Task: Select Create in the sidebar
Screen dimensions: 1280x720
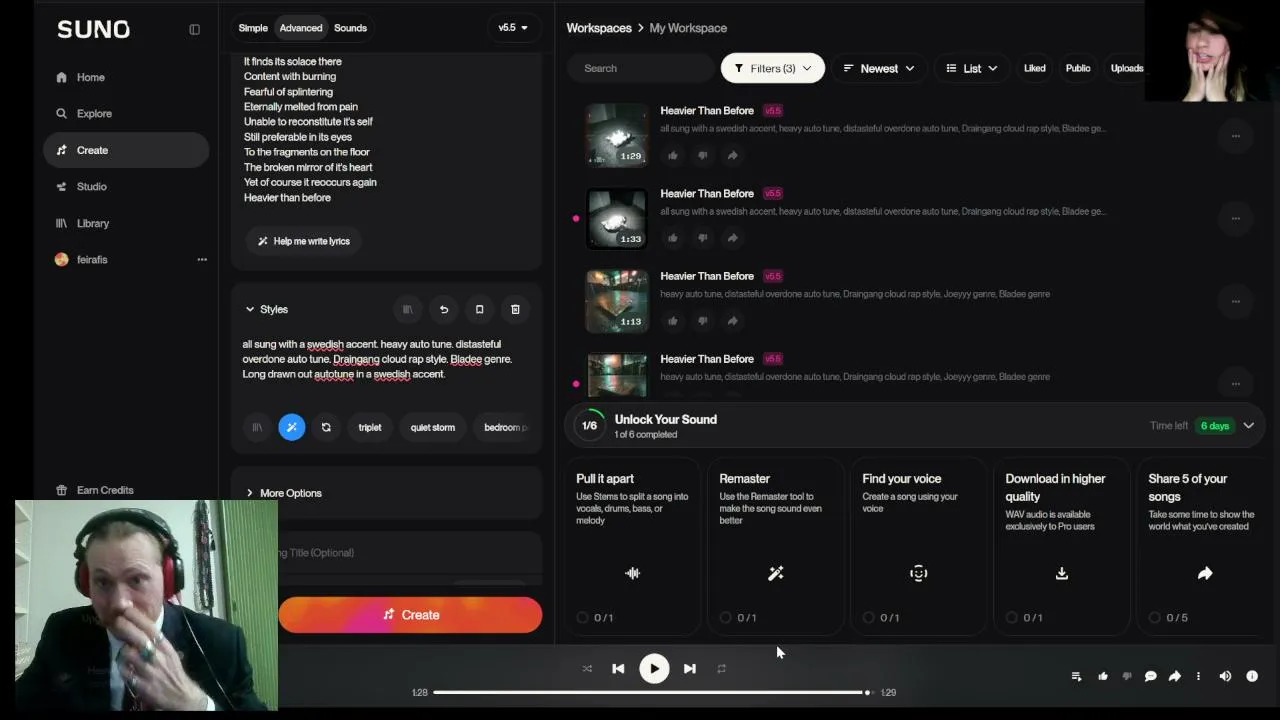Action: pyautogui.click(x=125, y=150)
